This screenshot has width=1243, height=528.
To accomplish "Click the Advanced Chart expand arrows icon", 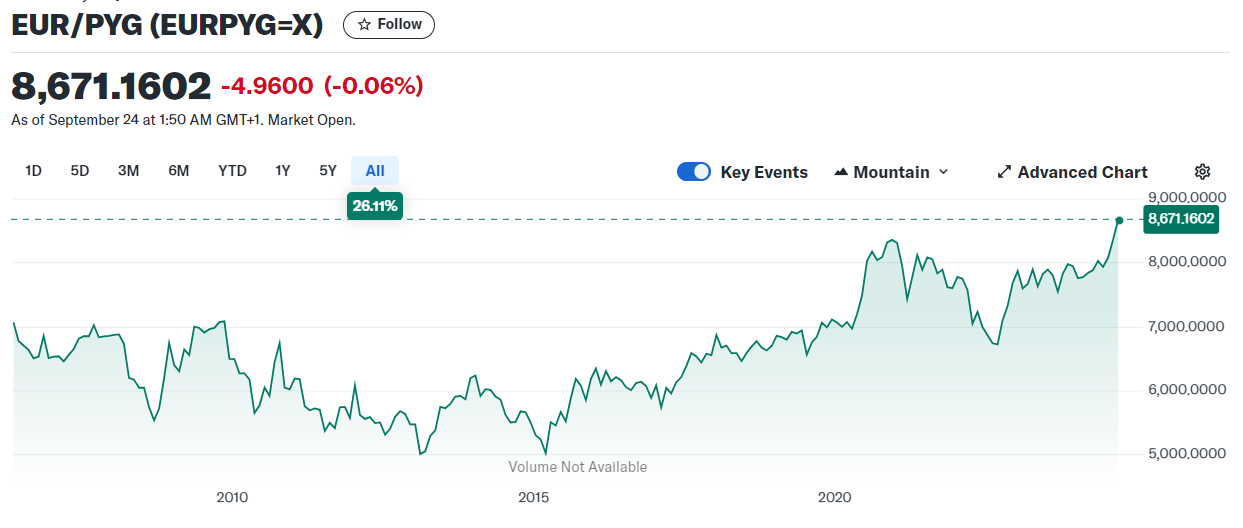I will click(x=1004, y=172).
